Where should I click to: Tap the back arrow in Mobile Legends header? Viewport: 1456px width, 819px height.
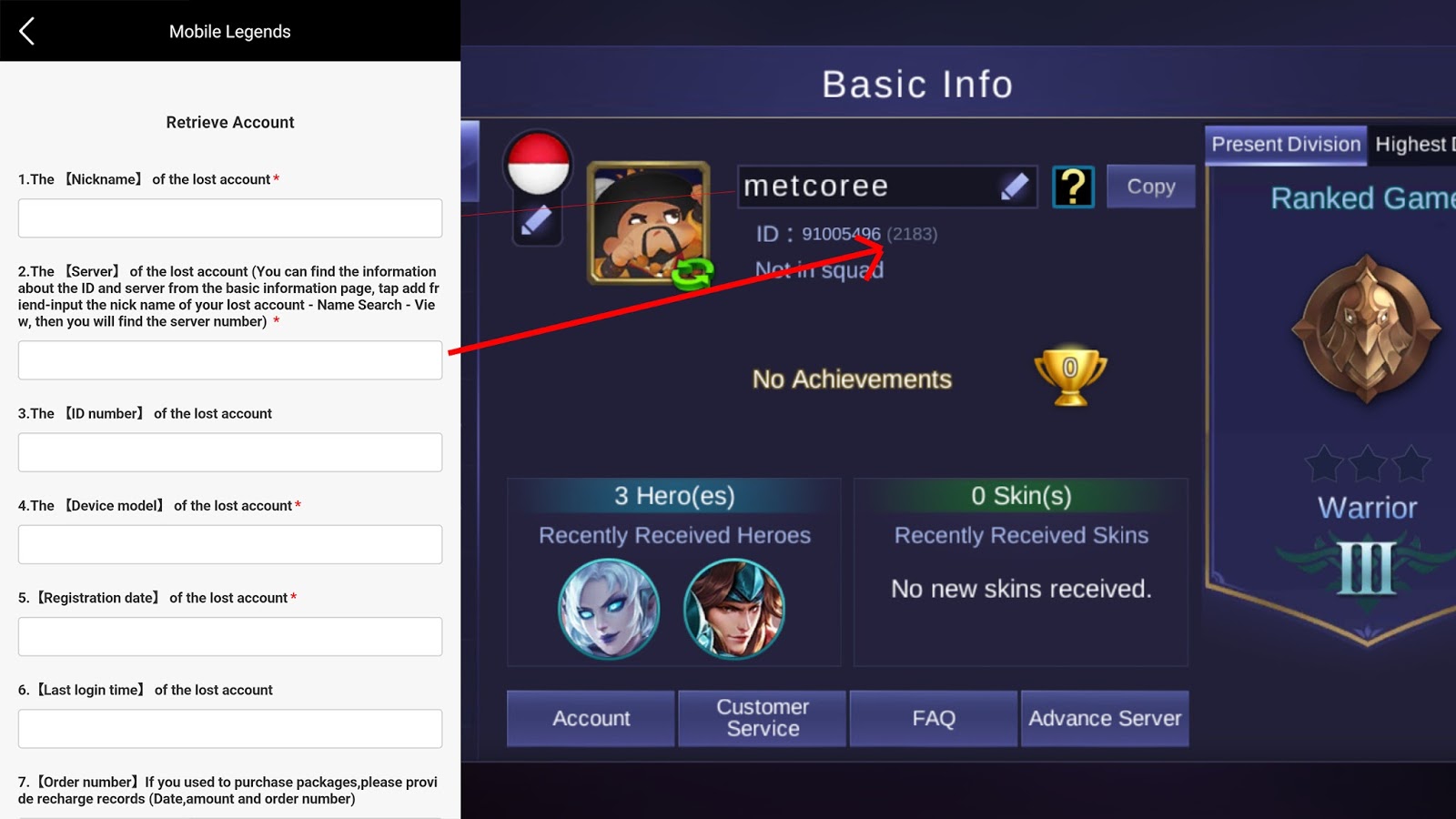click(27, 31)
